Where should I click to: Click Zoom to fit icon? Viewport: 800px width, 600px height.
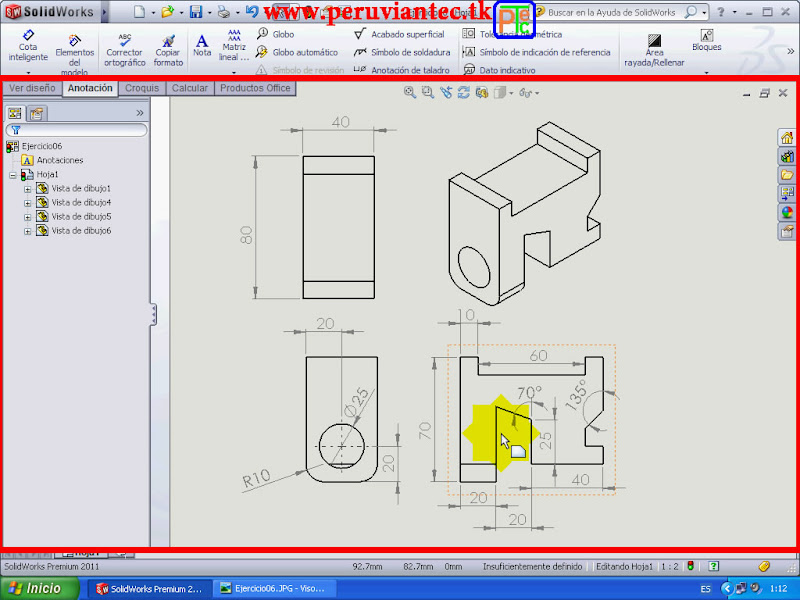point(410,92)
